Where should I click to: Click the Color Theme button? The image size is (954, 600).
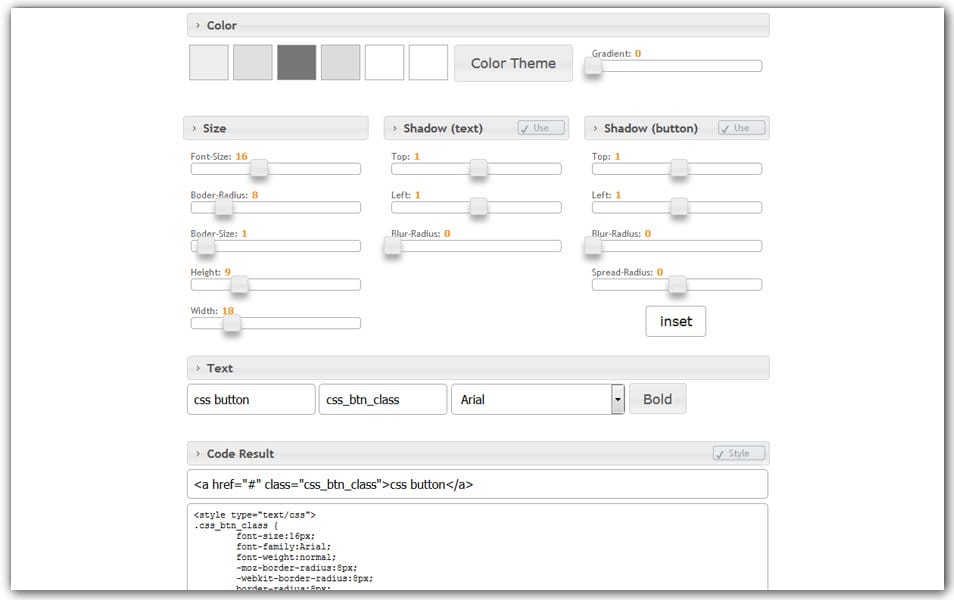513,62
